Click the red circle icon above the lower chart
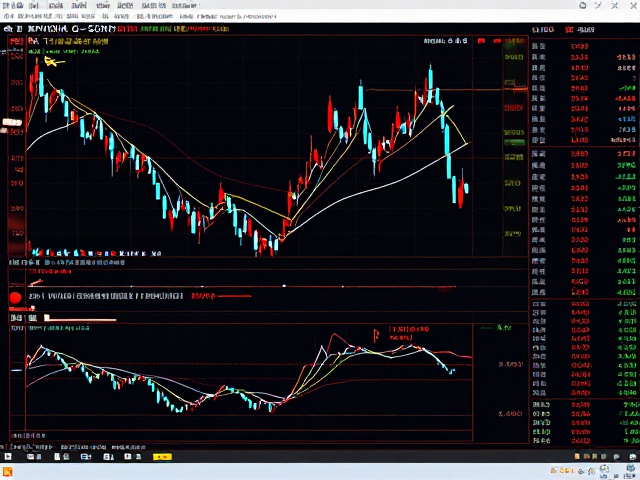This screenshot has width=640, height=480. point(16,298)
